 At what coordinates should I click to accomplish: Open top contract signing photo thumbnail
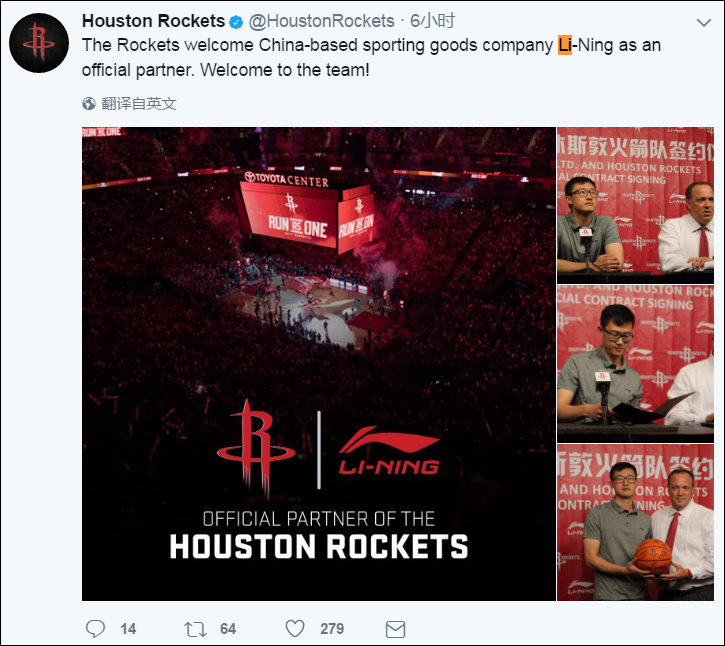click(635, 205)
